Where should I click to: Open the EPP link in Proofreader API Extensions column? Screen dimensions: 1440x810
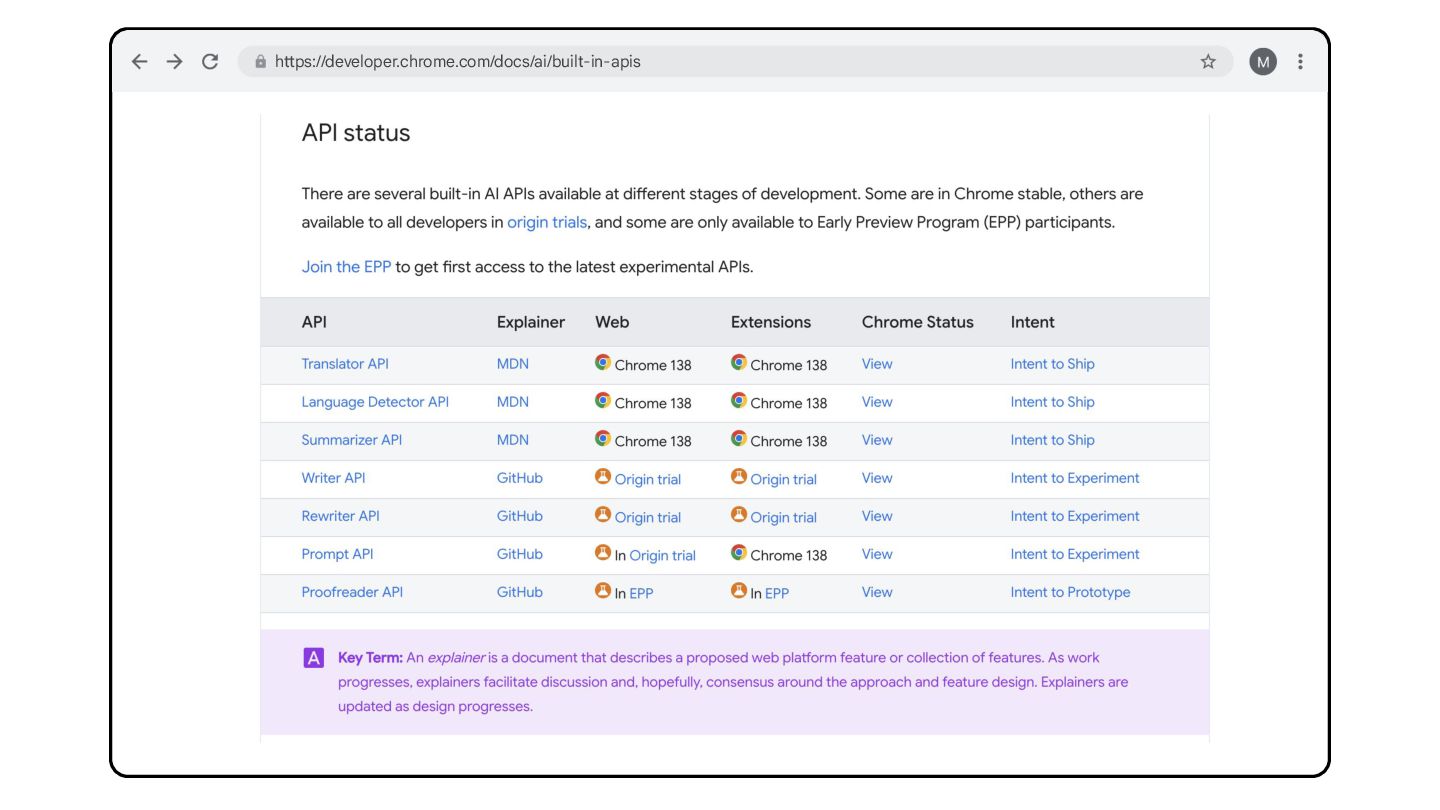tap(777, 593)
